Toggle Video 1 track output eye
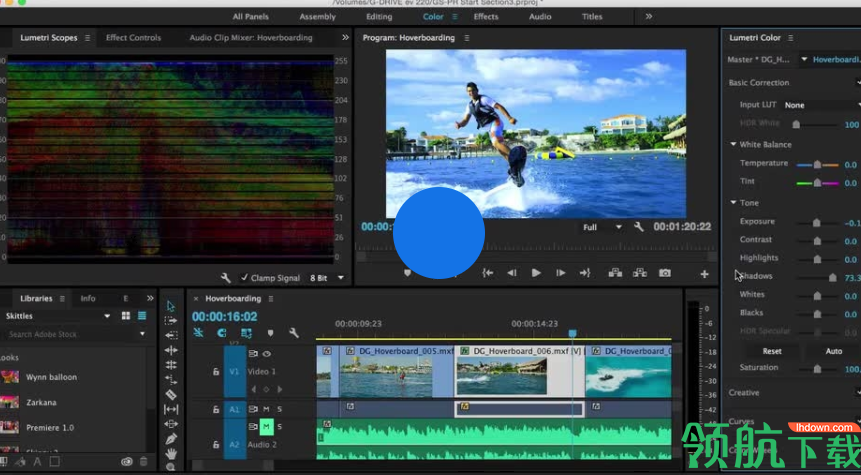 pyautogui.click(x=267, y=354)
